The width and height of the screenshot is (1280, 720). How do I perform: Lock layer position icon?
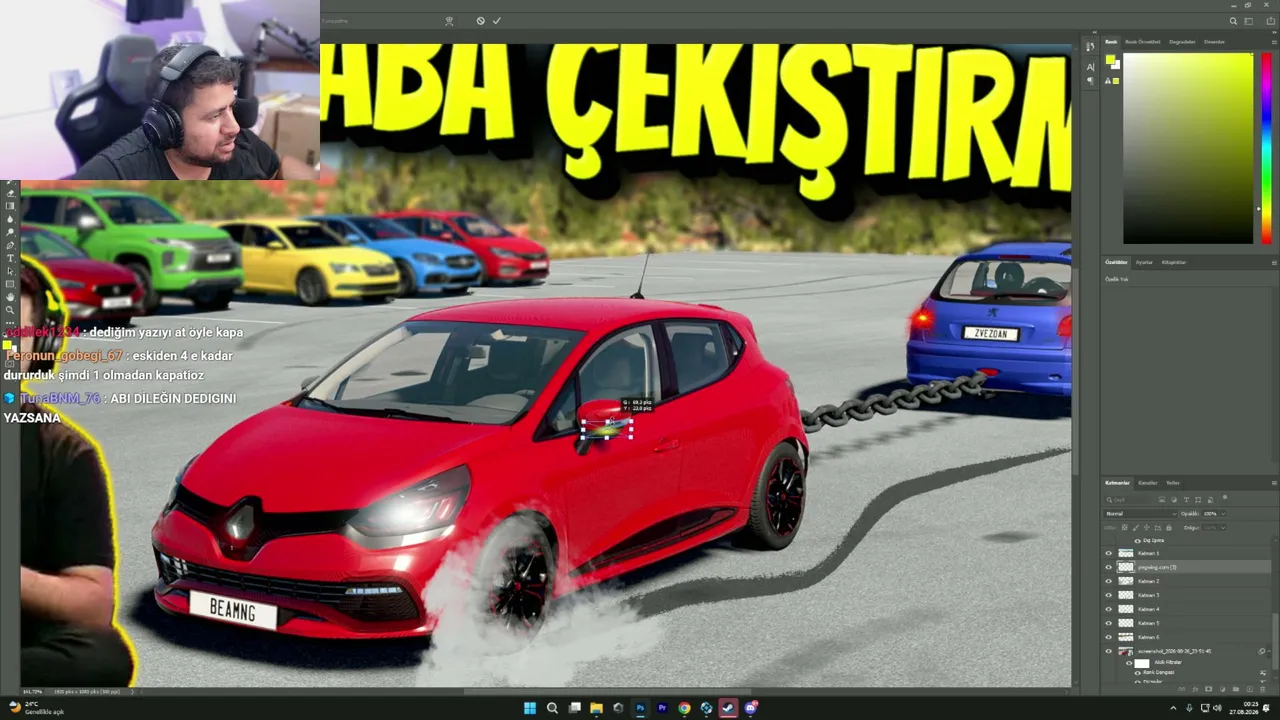coord(1146,527)
